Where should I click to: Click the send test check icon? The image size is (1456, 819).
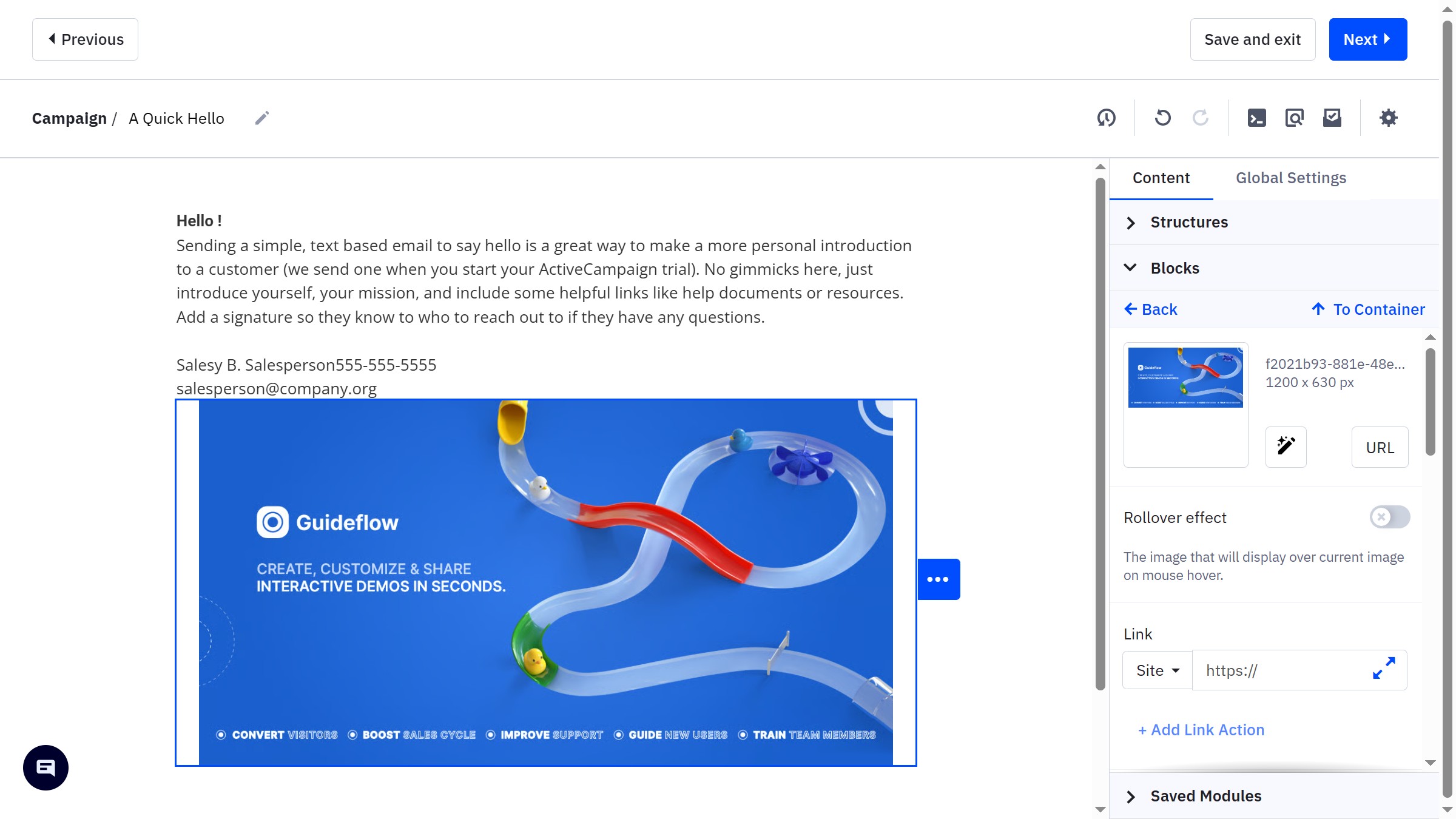1332,118
